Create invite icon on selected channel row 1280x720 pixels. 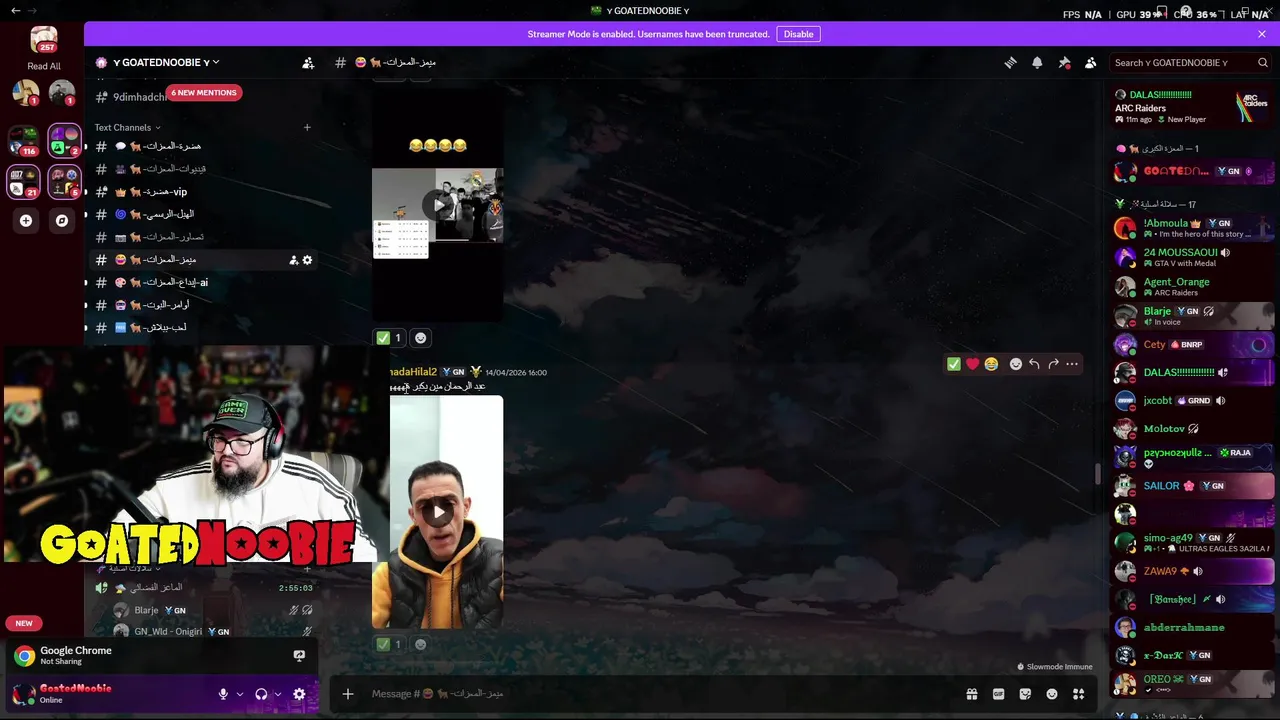[293, 260]
